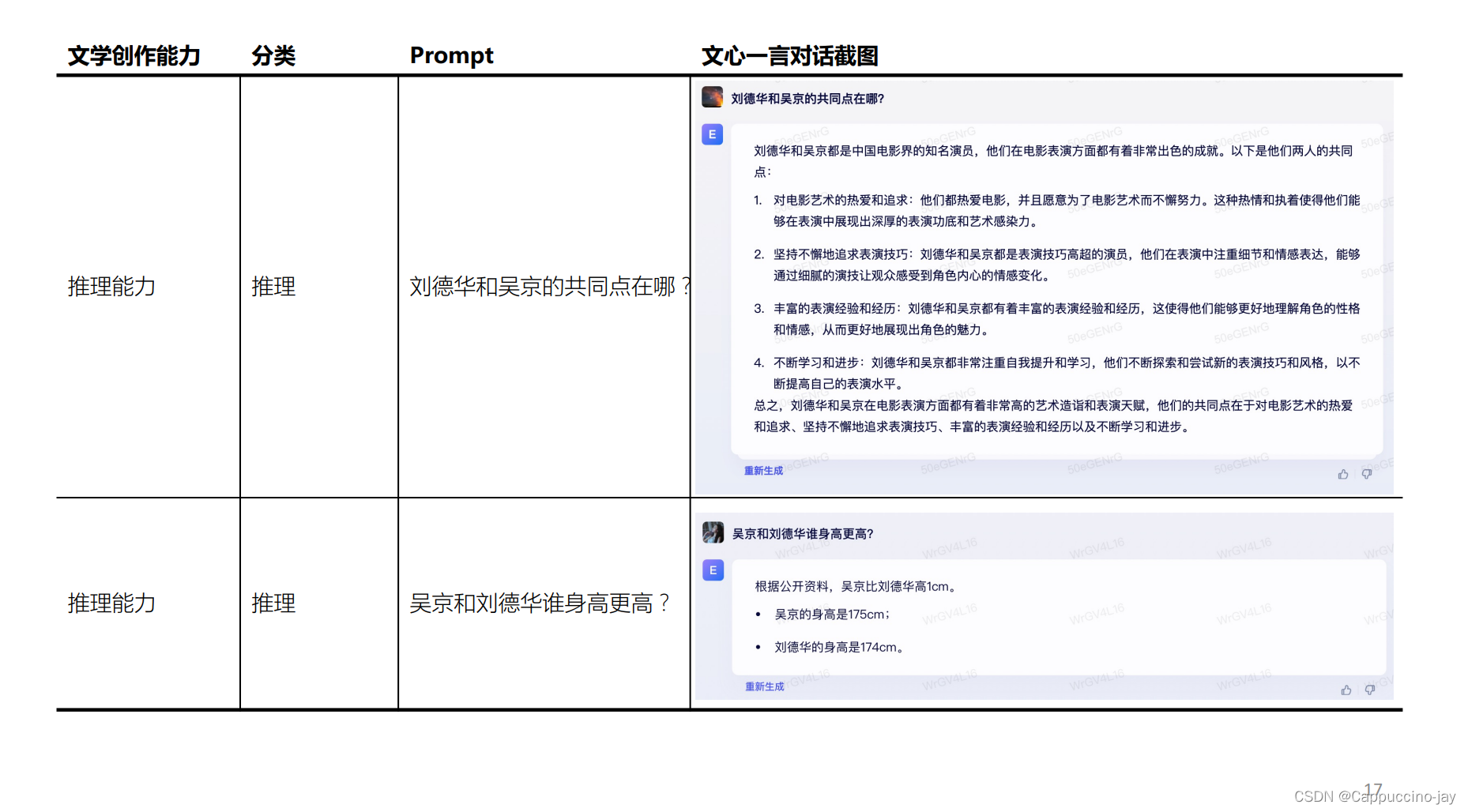This screenshot has width=1468, height=812.
Task: Click list item 3 丰富的表演经验和经历
Action: pyautogui.click(x=1057, y=319)
